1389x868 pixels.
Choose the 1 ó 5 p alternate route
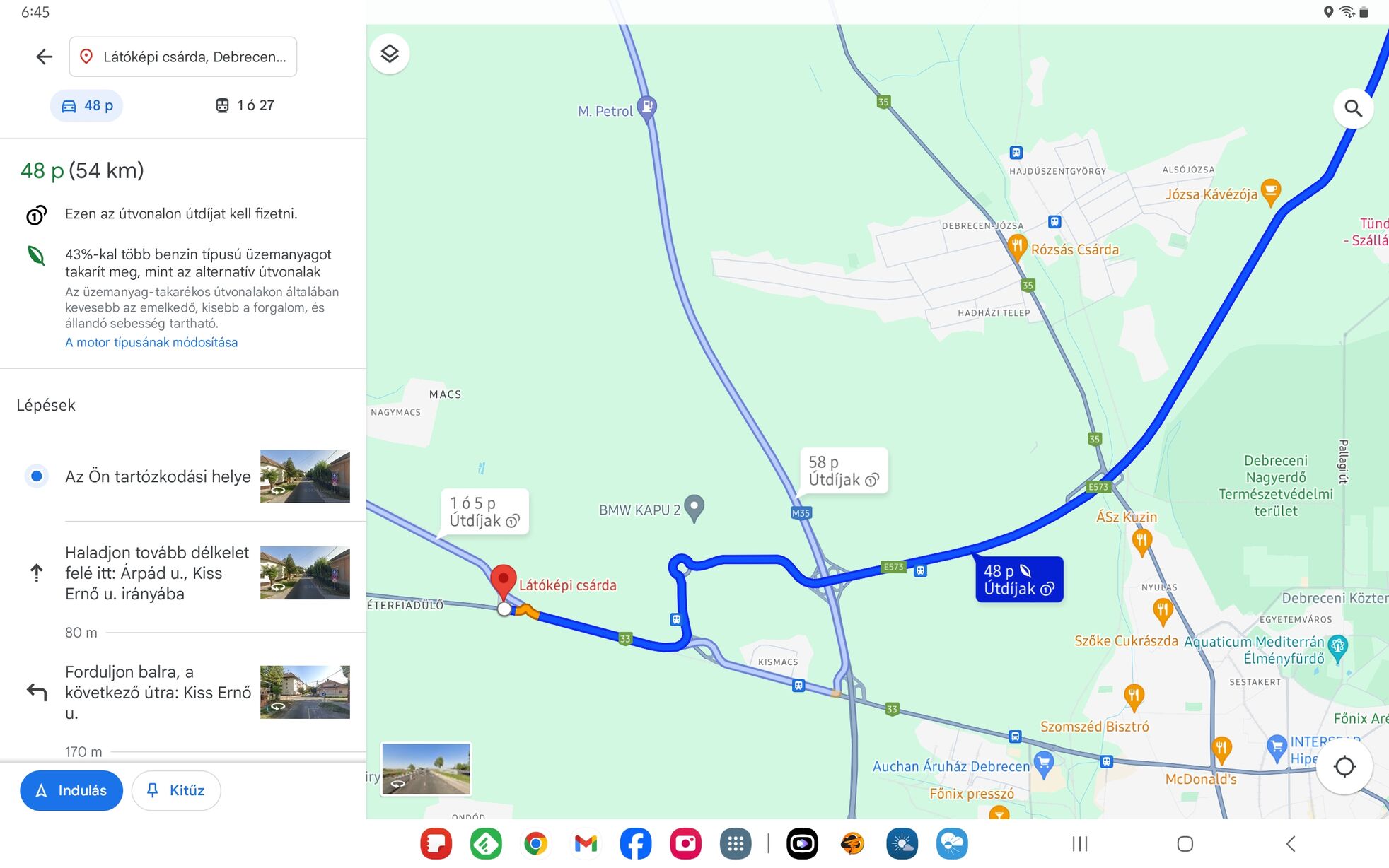485,512
